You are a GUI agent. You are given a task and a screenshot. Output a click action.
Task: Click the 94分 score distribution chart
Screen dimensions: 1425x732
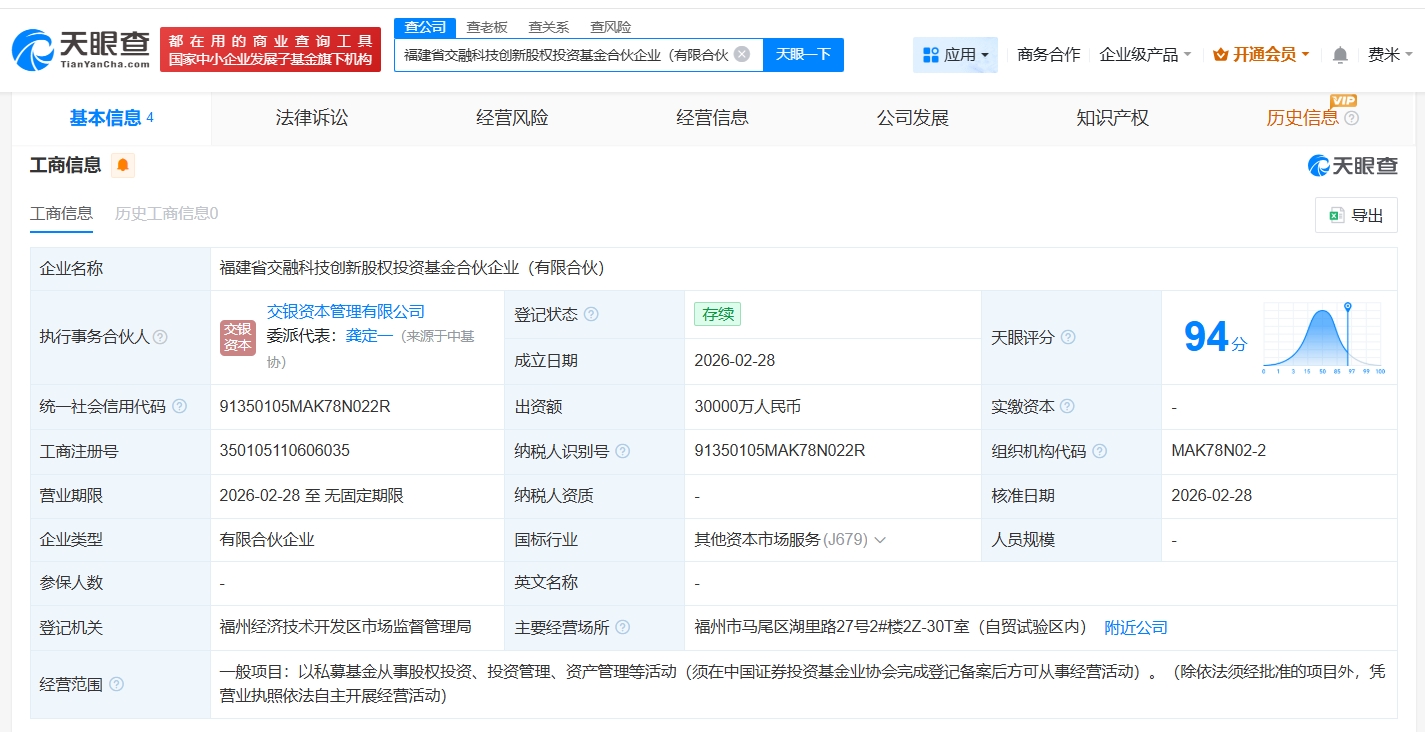click(x=1322, y=338)
